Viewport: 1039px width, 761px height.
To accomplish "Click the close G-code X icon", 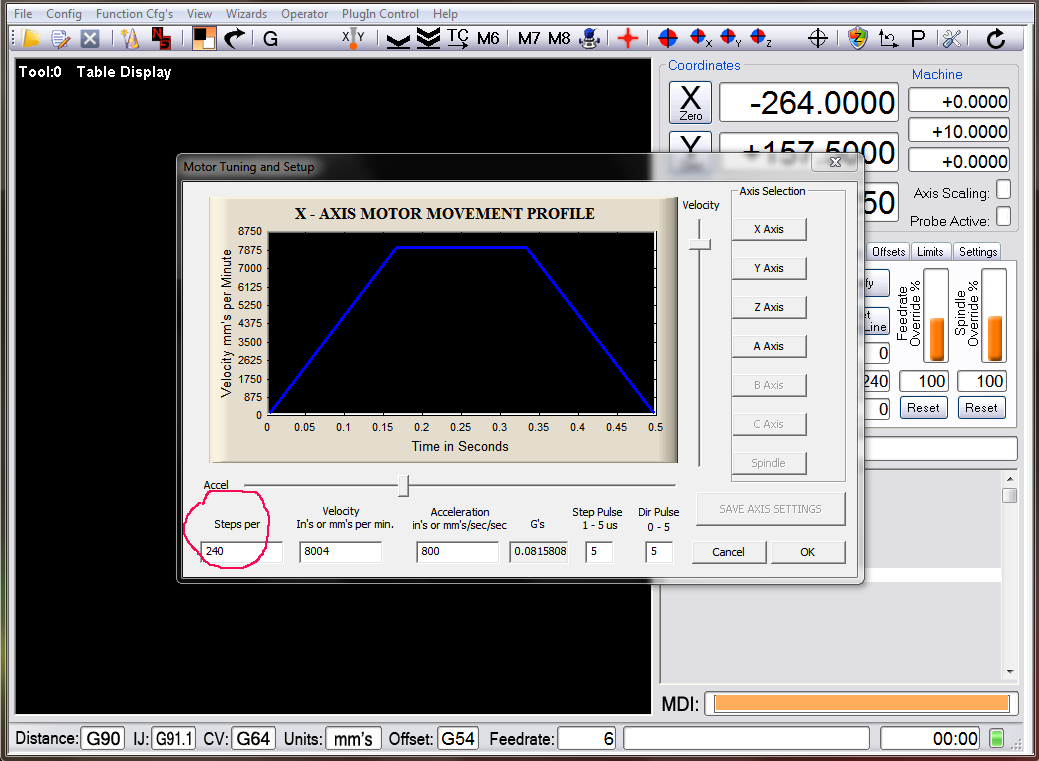I will [x=90, y=39].
